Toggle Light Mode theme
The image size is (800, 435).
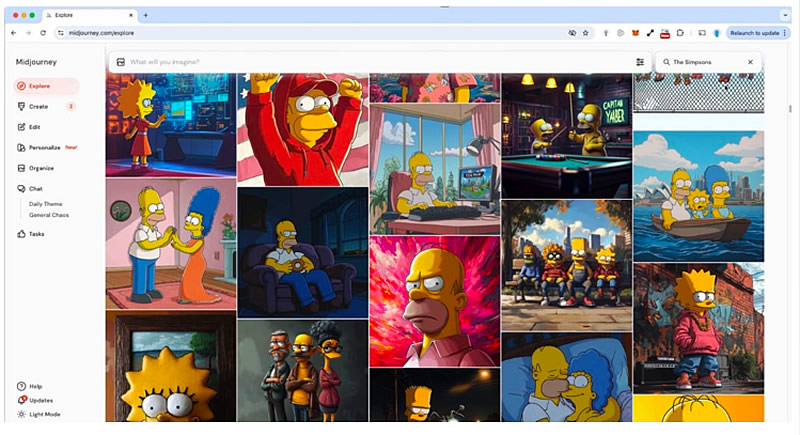point(44,414)
